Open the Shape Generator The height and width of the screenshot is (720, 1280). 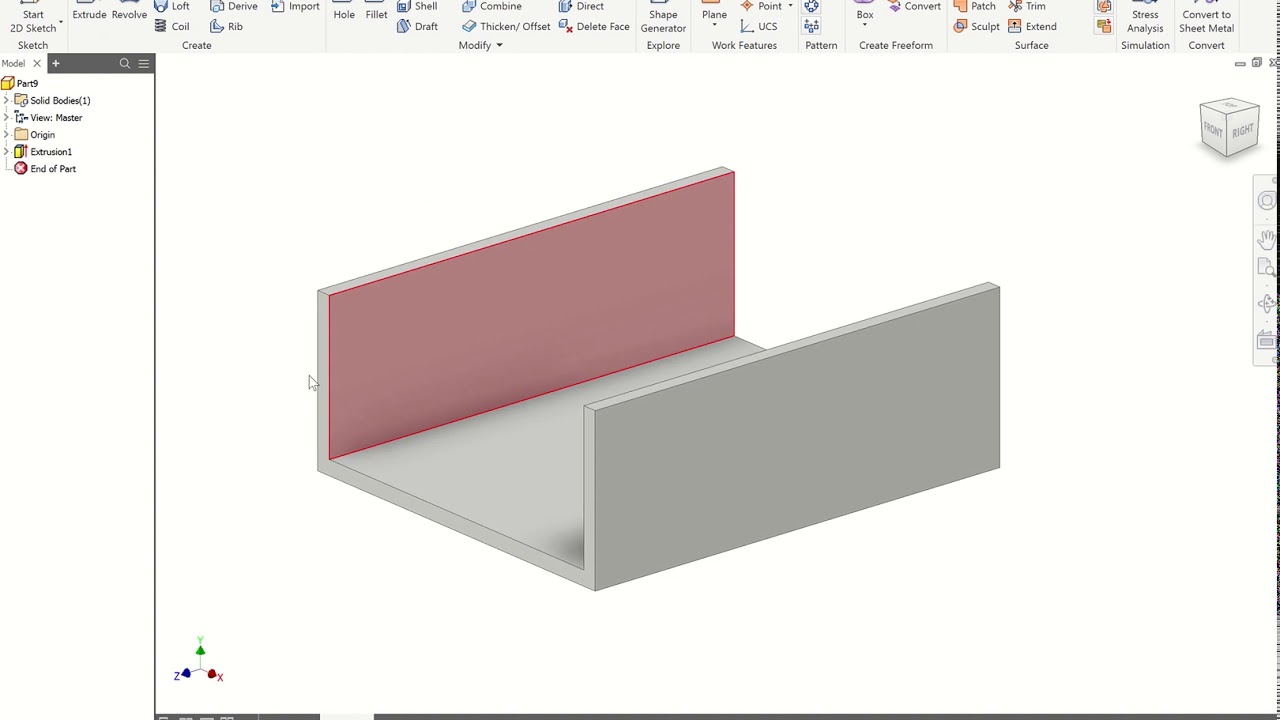[x=663, y=18]
